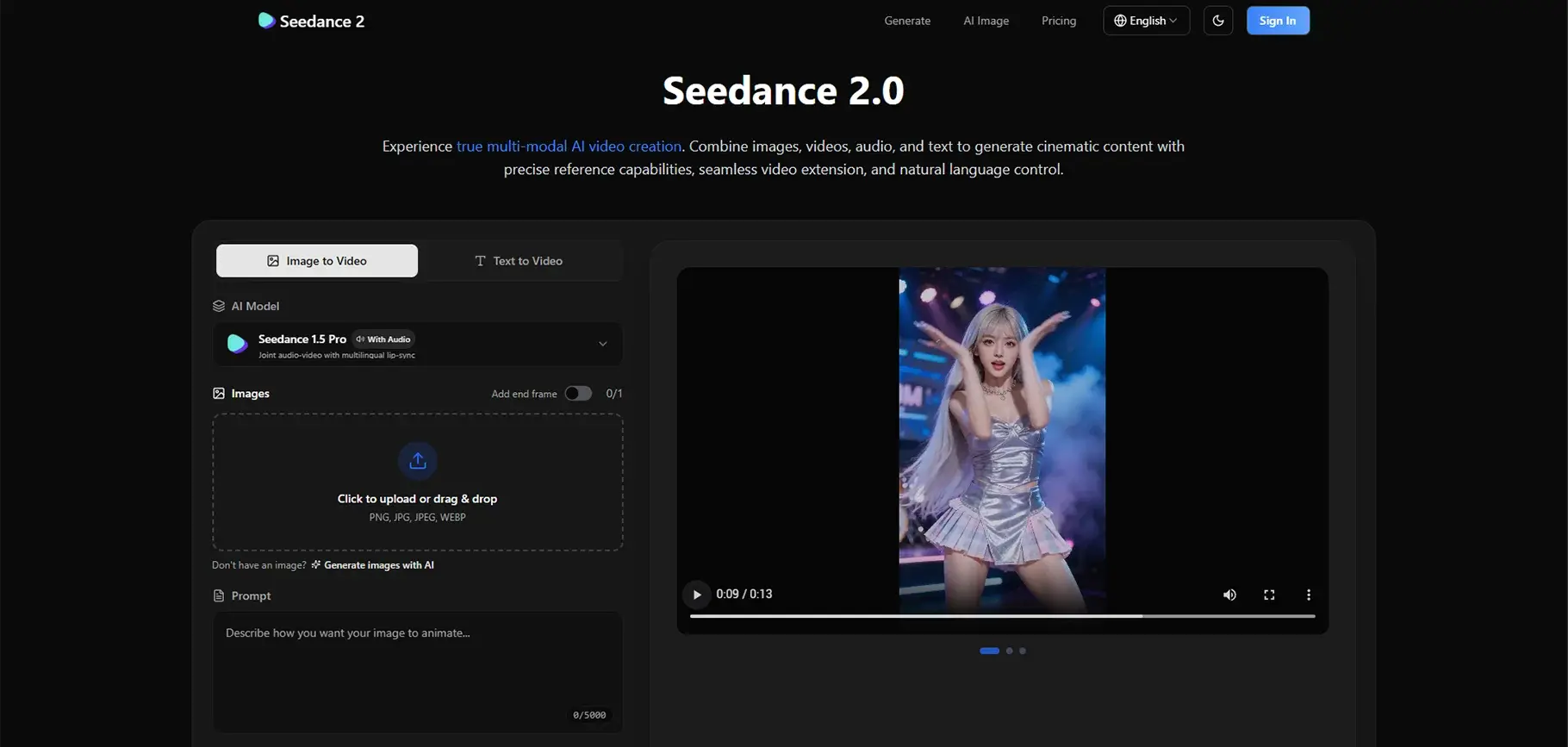
Task: Select the third carousel dot indicator
Action: tap(1023, 651)
